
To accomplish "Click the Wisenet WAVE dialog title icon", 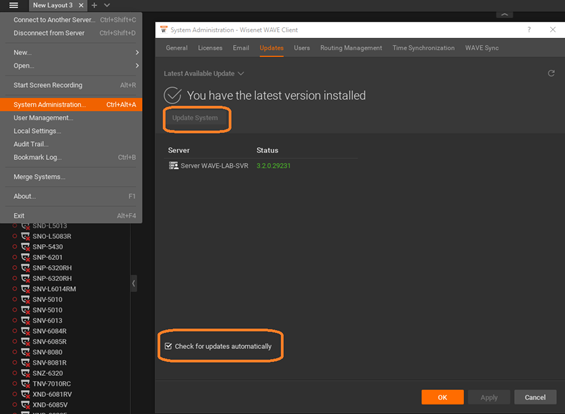I will 164,30.
